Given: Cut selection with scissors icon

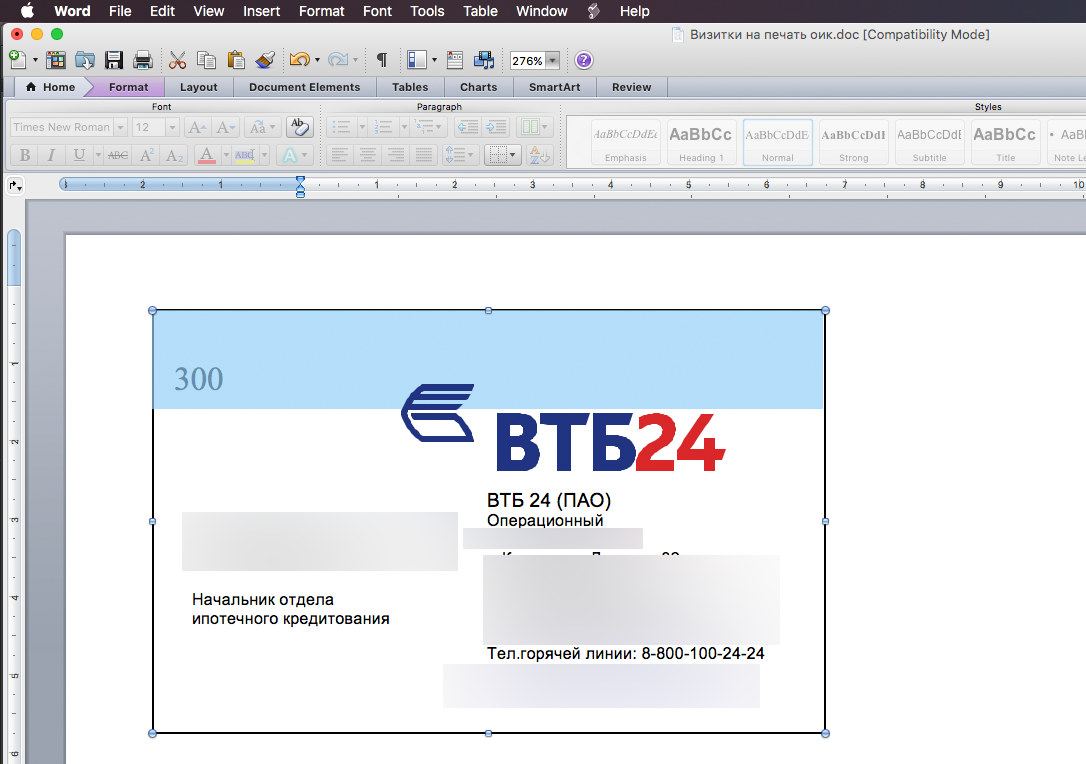Looking at the screenshot, I should click(177, 60).
